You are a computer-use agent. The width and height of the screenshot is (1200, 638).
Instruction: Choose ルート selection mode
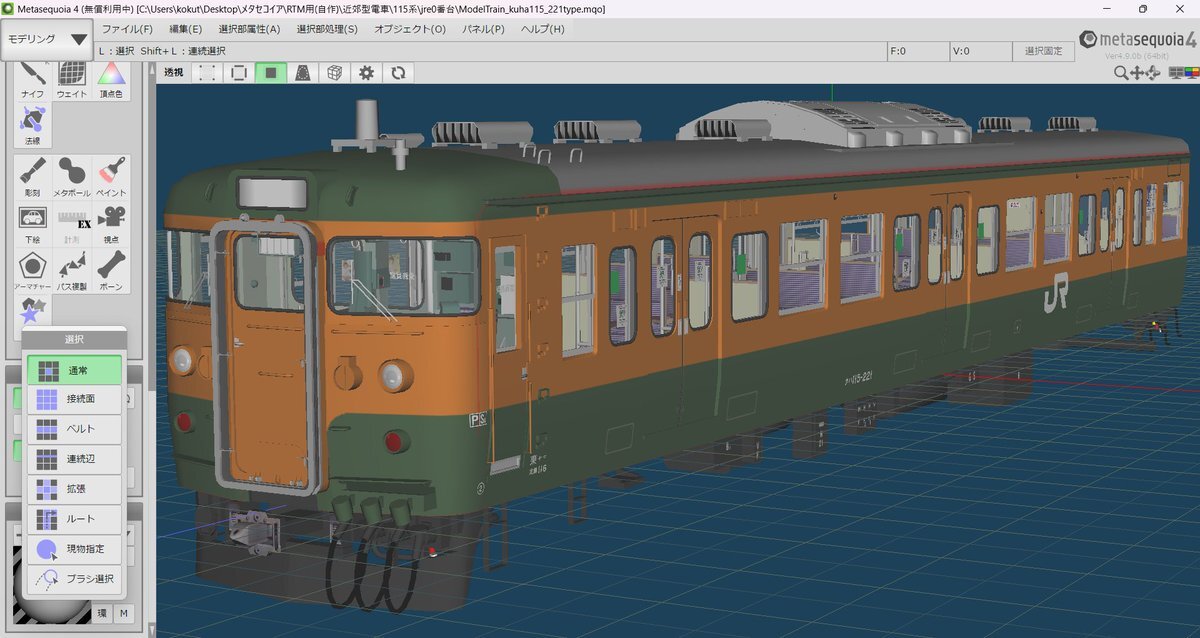click(x=74, y=519)
